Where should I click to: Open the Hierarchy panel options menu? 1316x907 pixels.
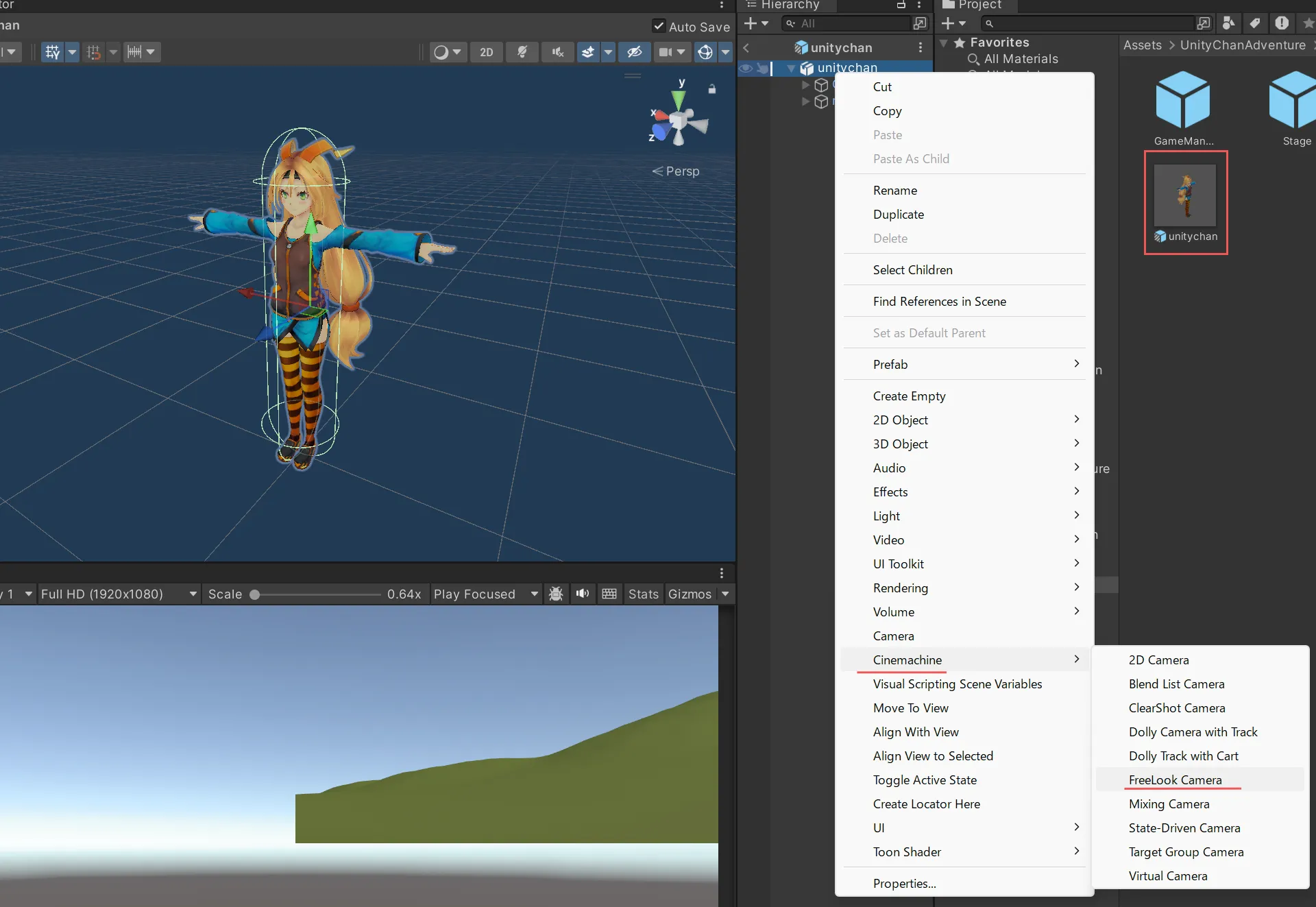pos(920,5)
